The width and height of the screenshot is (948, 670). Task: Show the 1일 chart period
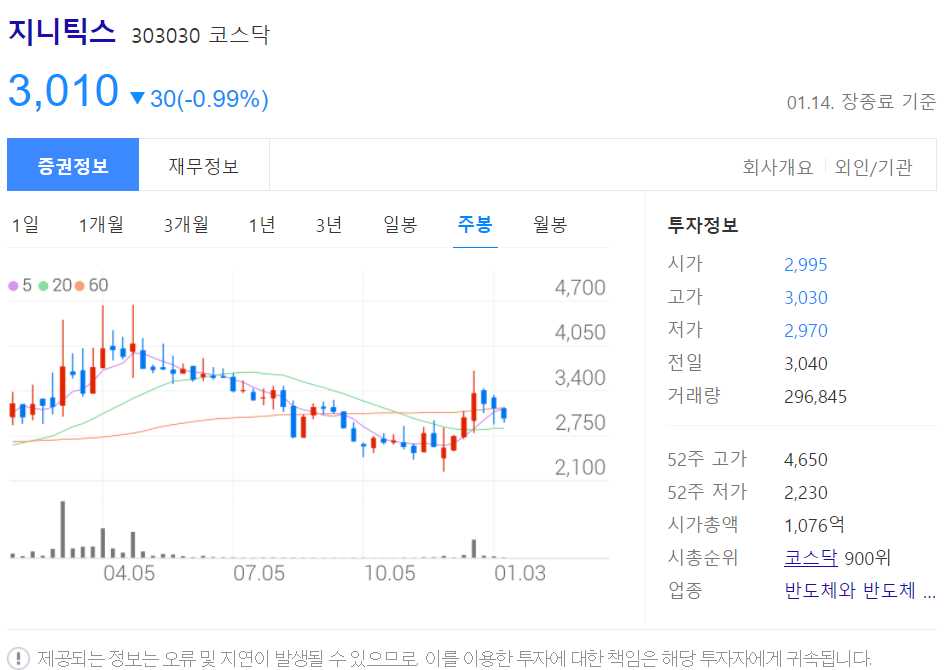click(26, 225)
